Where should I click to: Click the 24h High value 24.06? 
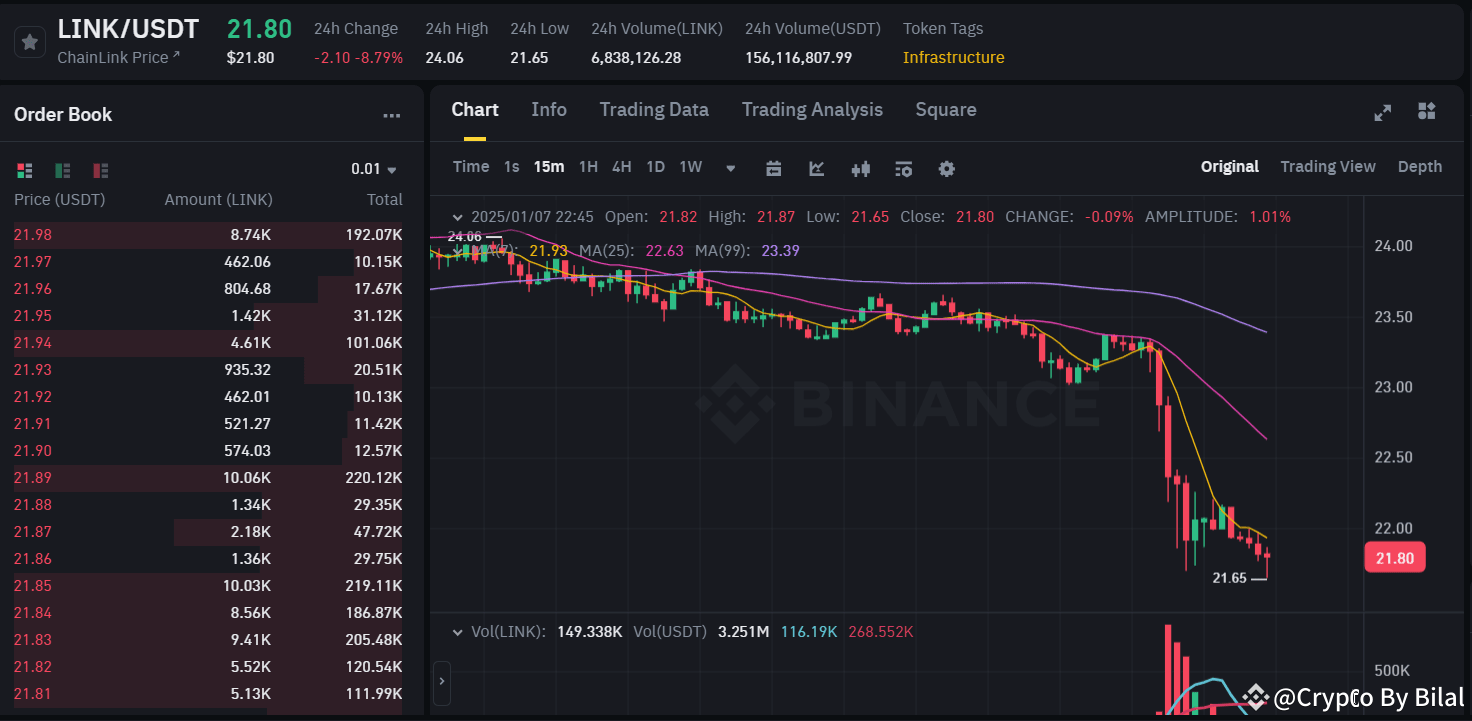click(444, 58)
